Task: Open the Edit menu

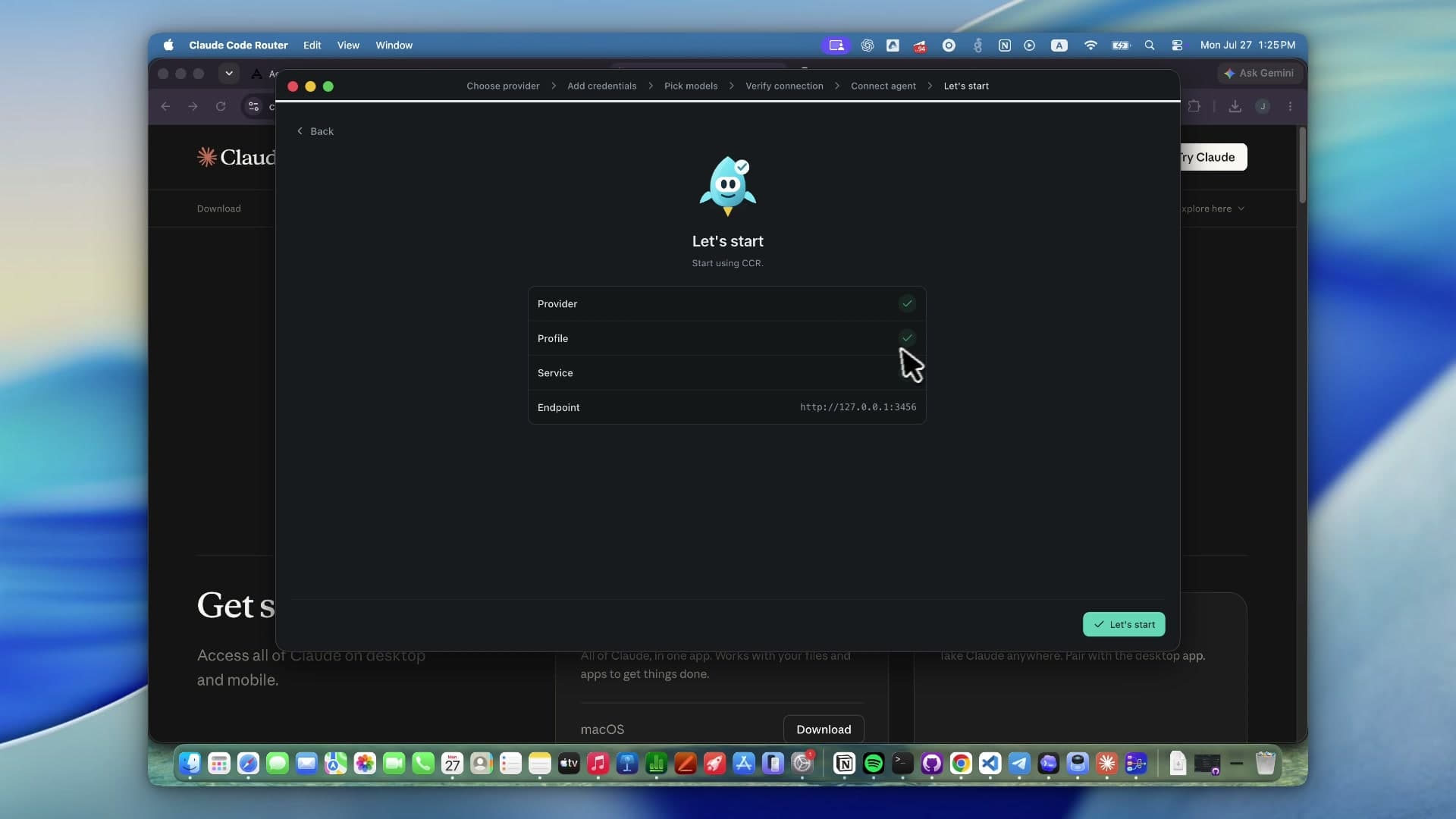Action: (x=312, y=45)
